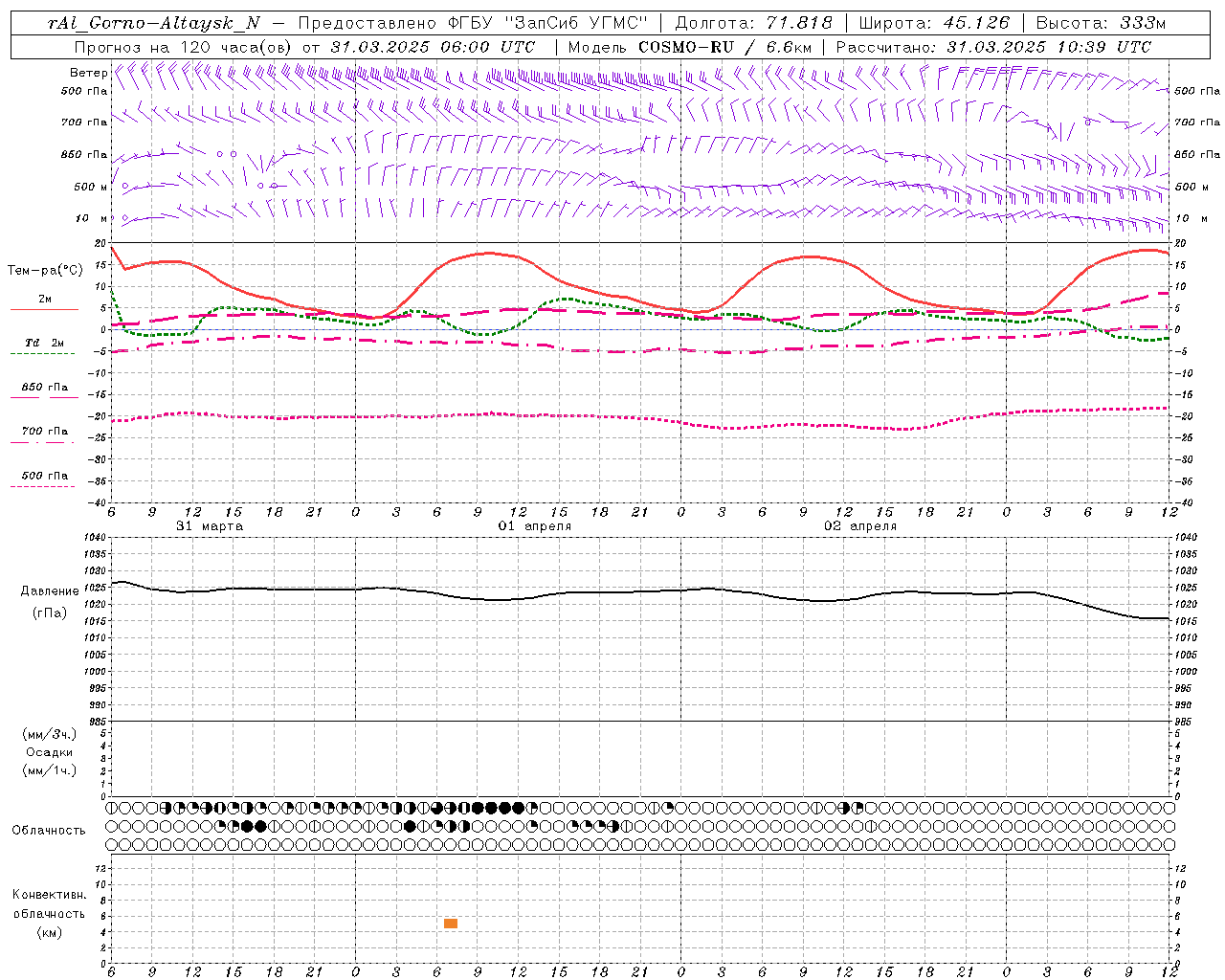The height and width of the screenshot is (980, 1225).
Task: Click the Конвективн. облачность (км) label
Action: [49, 913]
